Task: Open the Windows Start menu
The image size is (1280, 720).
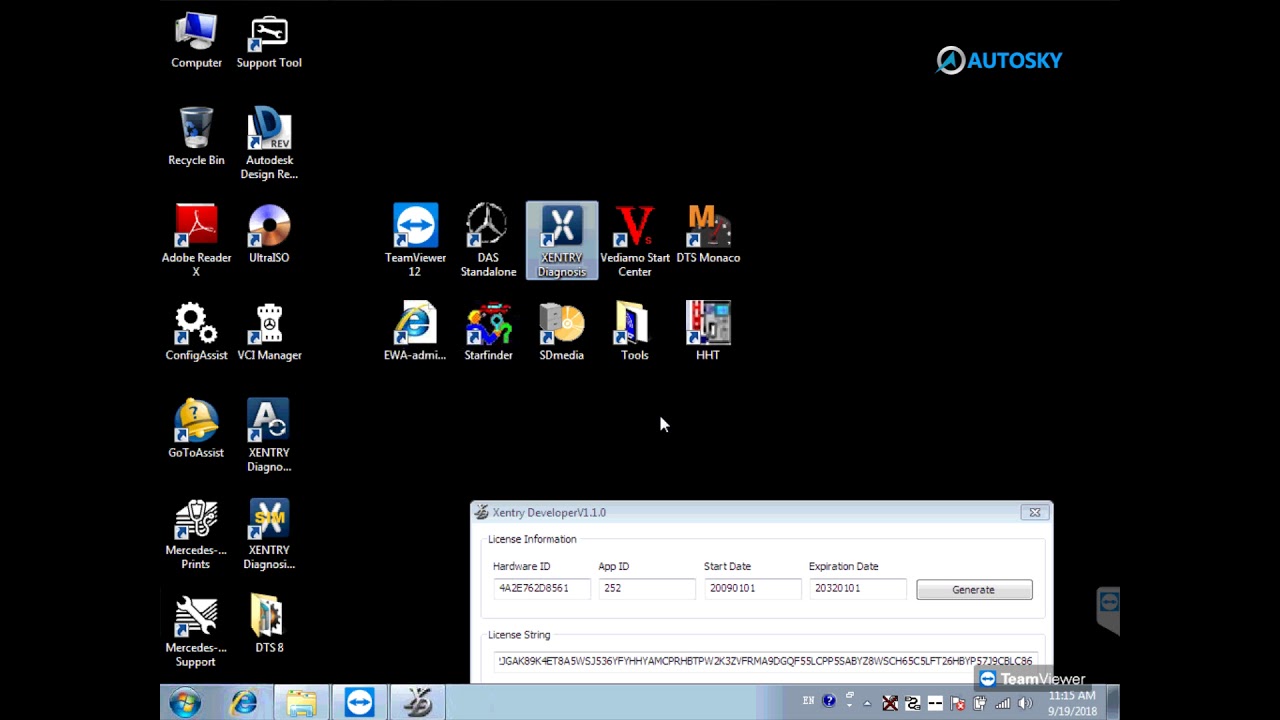Action: (185, 703)
